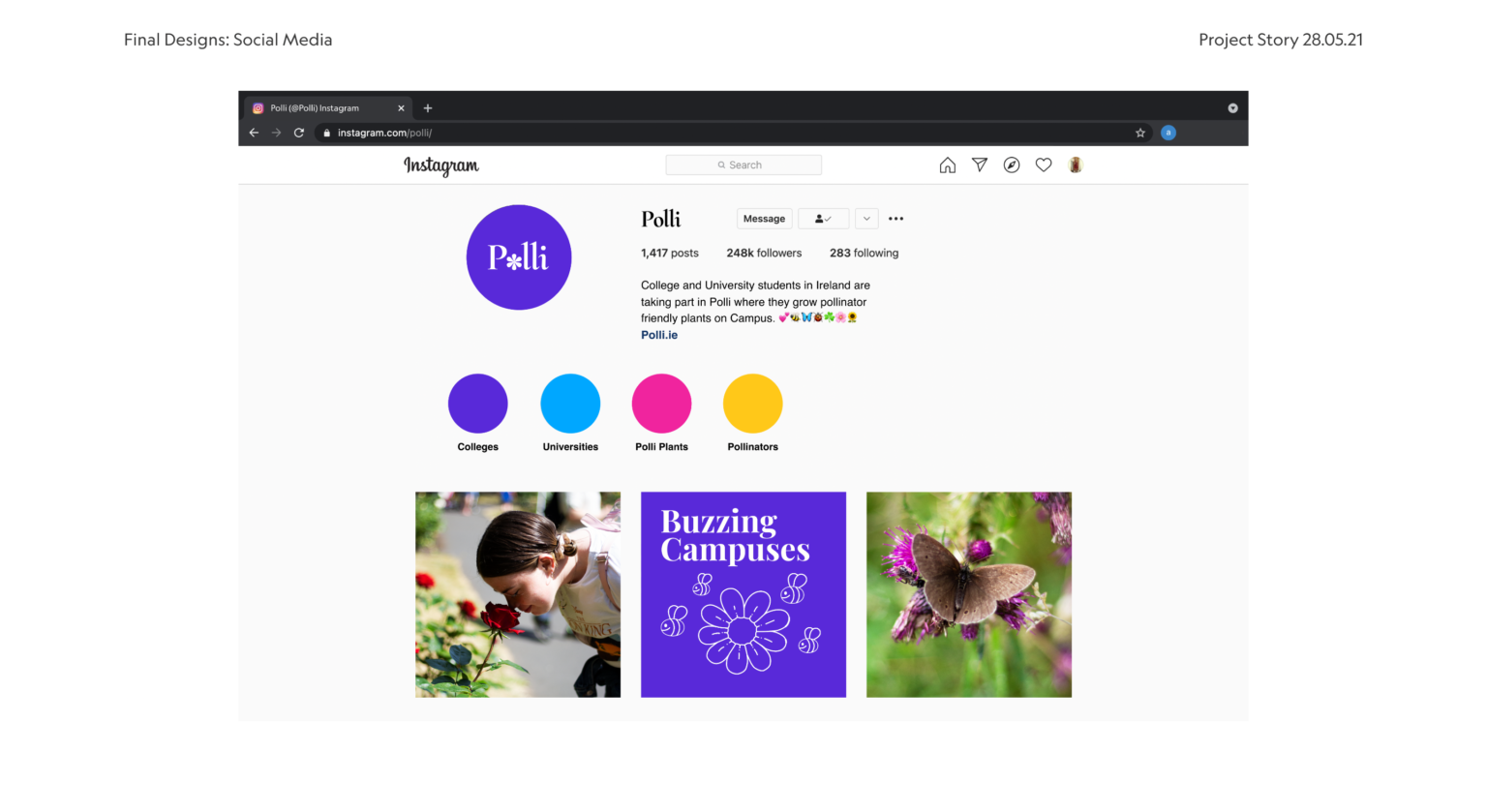Toggle following status person-check button
Screen dimensions: 1487x812
click(824, 219)
